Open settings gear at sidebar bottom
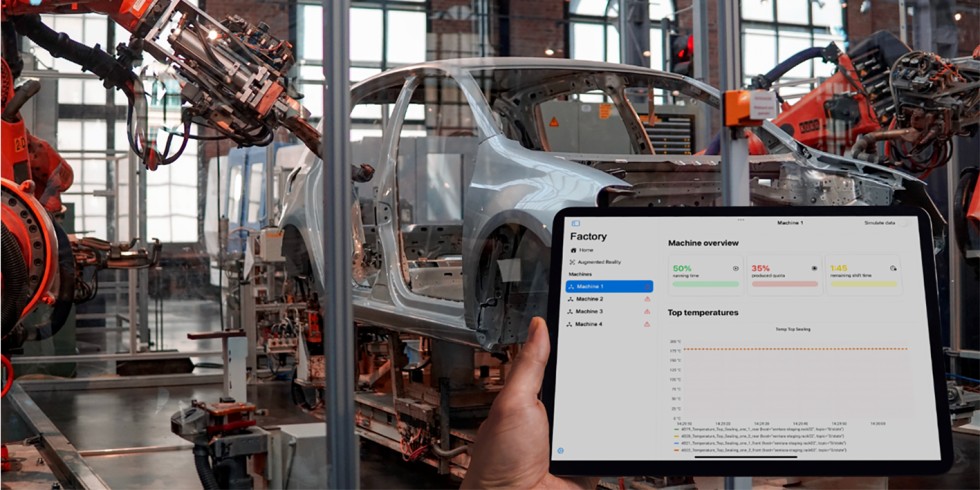The width and height of the screenshot is (980, 490). (x=560, y=451)
